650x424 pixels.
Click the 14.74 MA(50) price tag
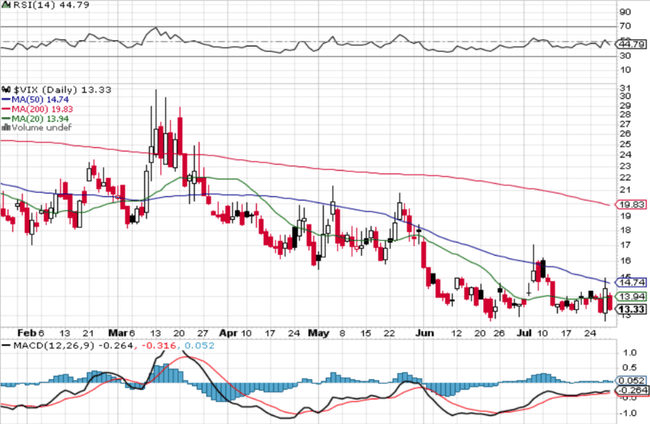tap(632, 283)
